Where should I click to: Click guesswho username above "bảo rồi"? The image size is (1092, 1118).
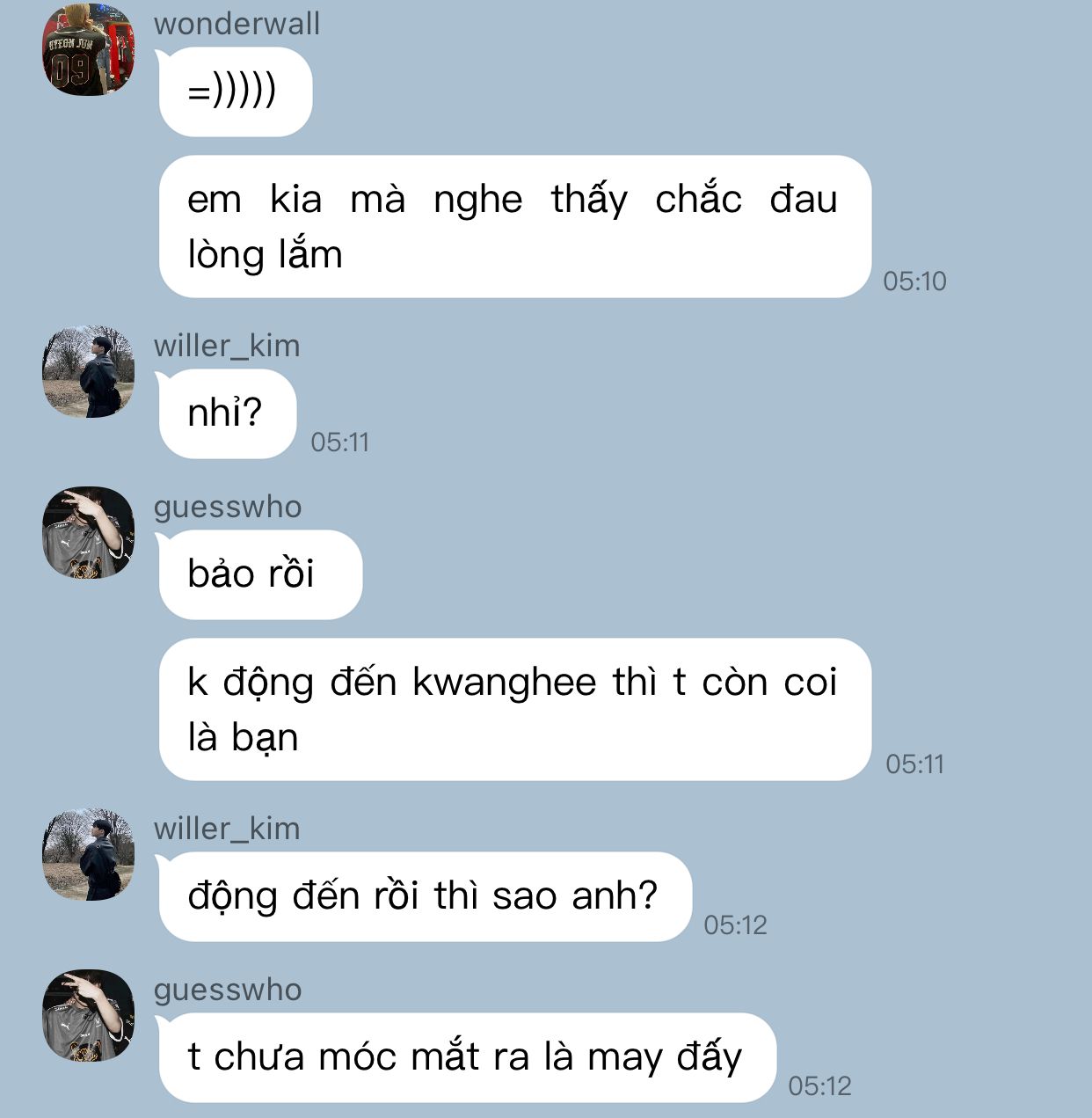click(228, 508)
